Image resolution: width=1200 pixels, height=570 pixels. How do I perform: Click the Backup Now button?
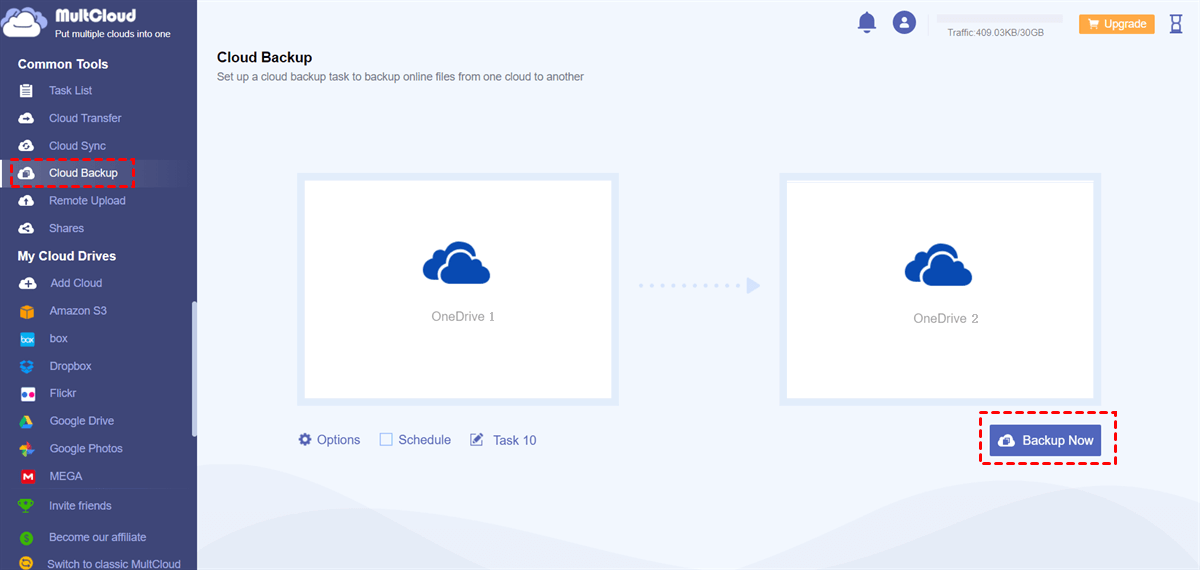[x=1045, y=440]
